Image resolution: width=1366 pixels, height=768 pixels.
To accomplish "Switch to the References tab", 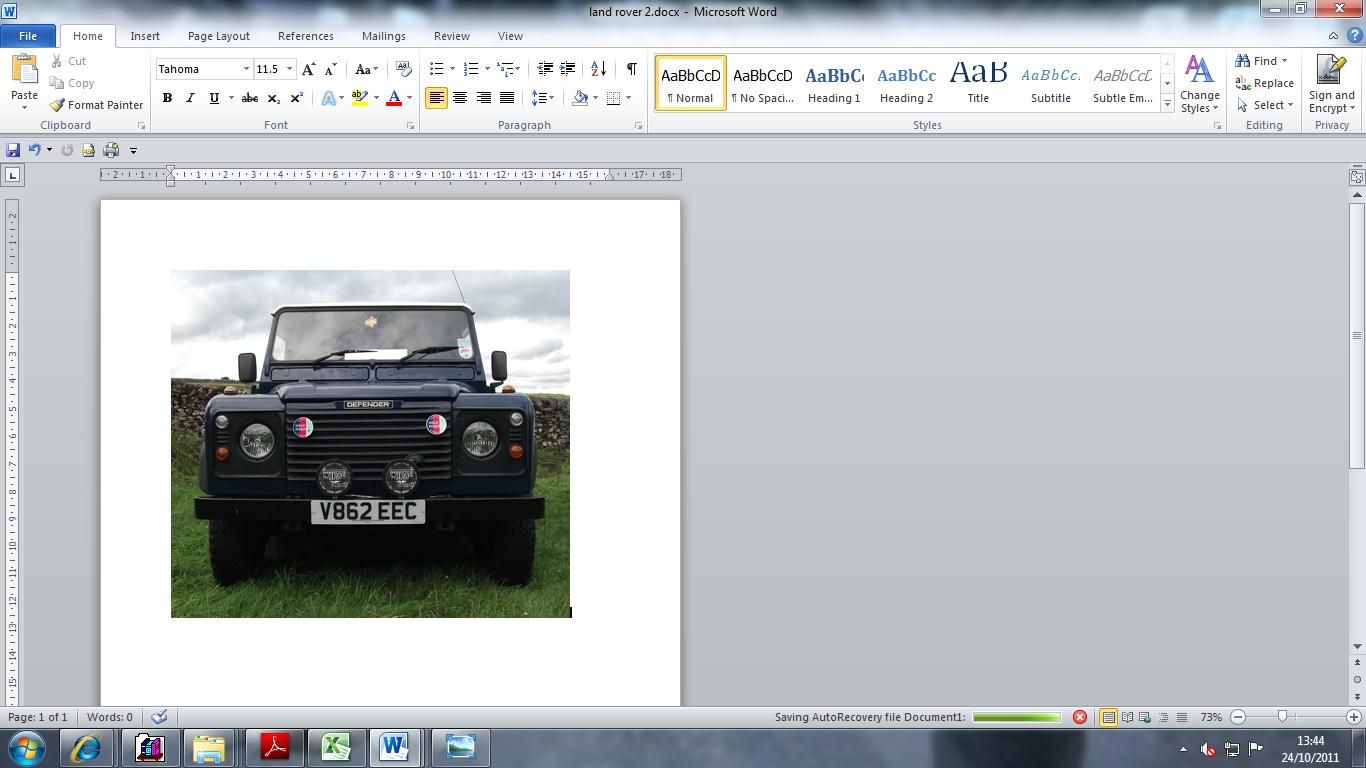I will 306,36.
